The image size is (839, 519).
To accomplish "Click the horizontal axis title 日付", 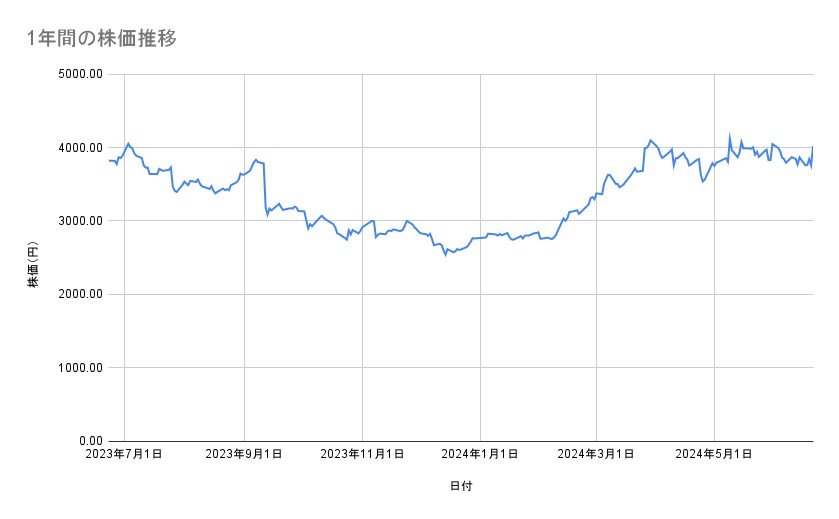I will coord(461,486).
